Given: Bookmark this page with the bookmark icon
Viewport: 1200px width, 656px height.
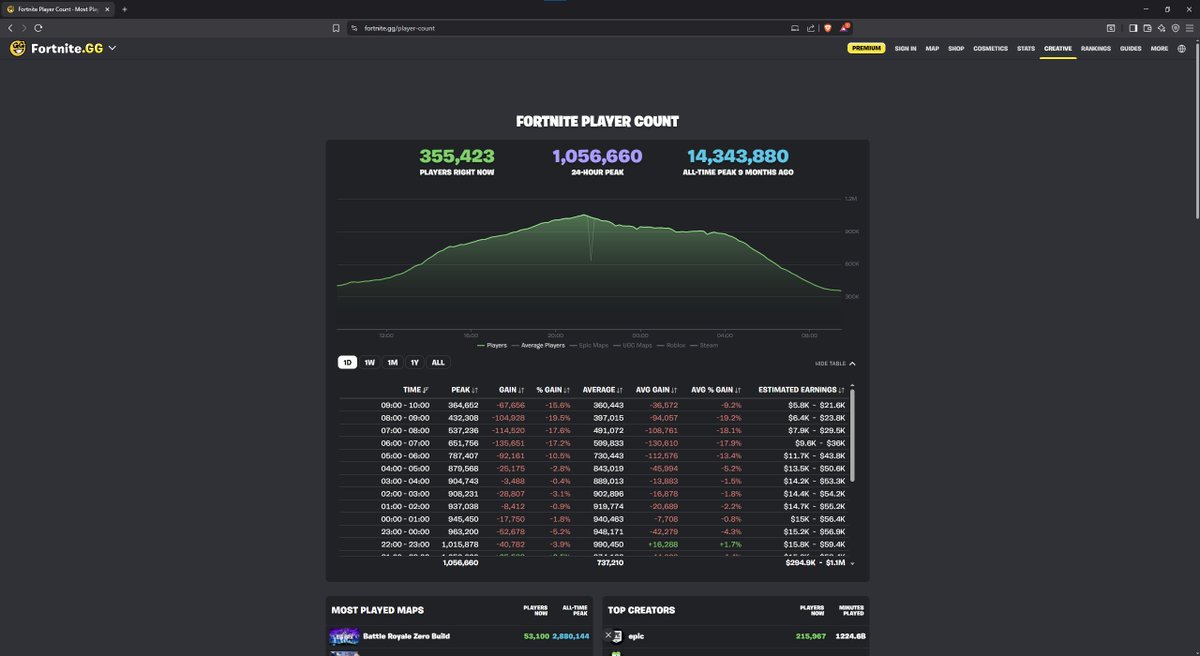Looking at the screenshot, I should pyautogui.click(x=336, y=28).
